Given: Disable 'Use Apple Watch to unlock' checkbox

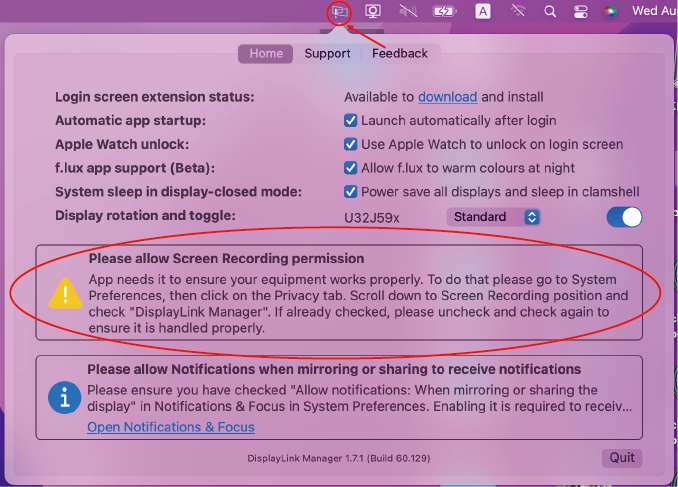Looking at the screenshot, I should [x=350, y=144].
